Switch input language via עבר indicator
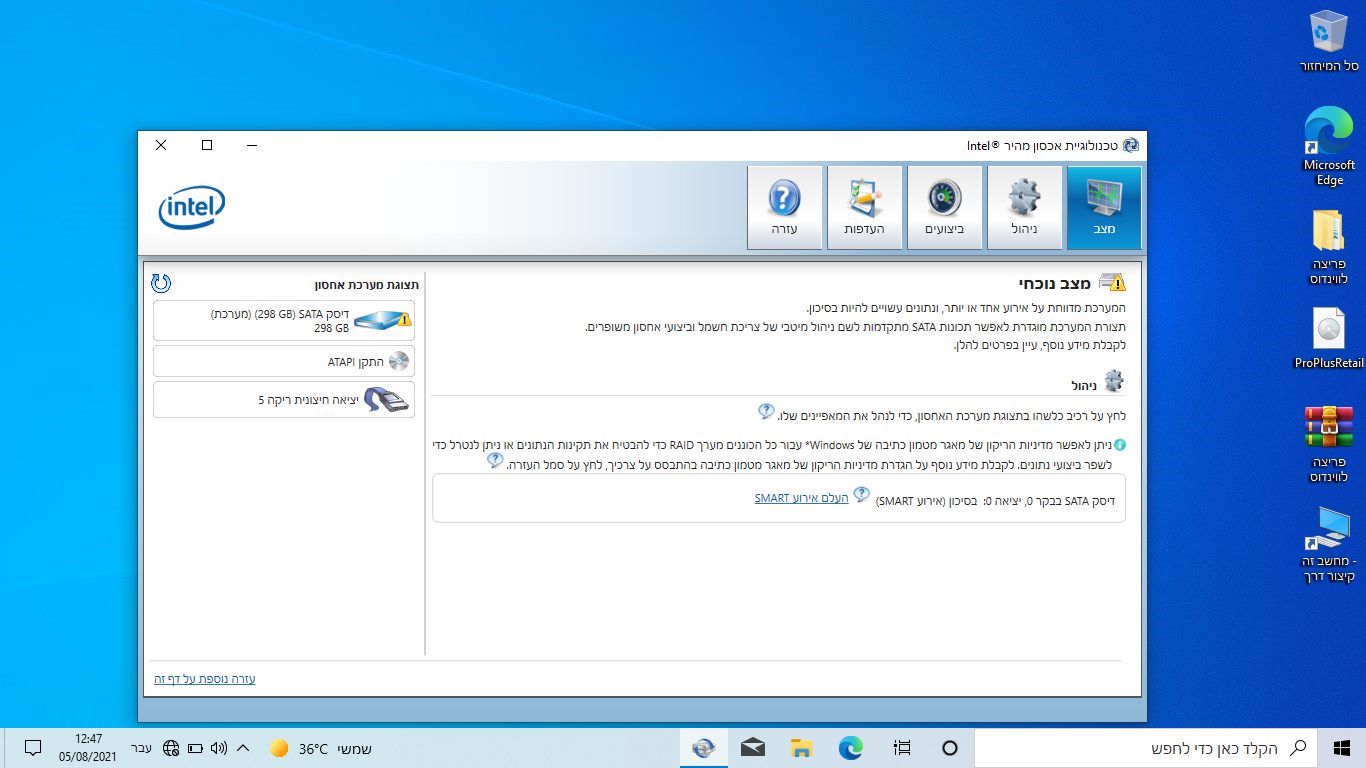 point(142,748)
